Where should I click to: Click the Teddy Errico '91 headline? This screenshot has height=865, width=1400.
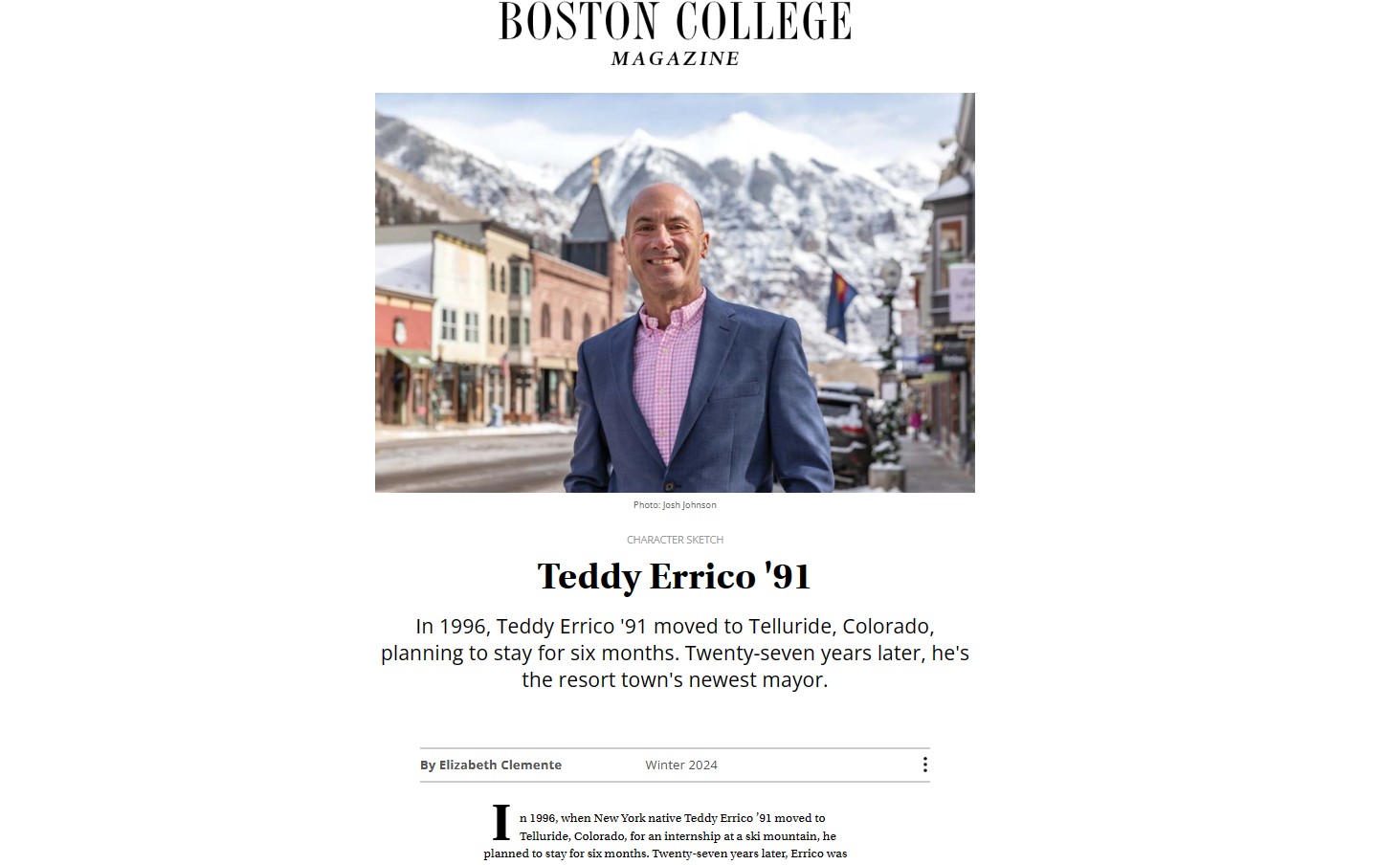click(x=673, y=577)
